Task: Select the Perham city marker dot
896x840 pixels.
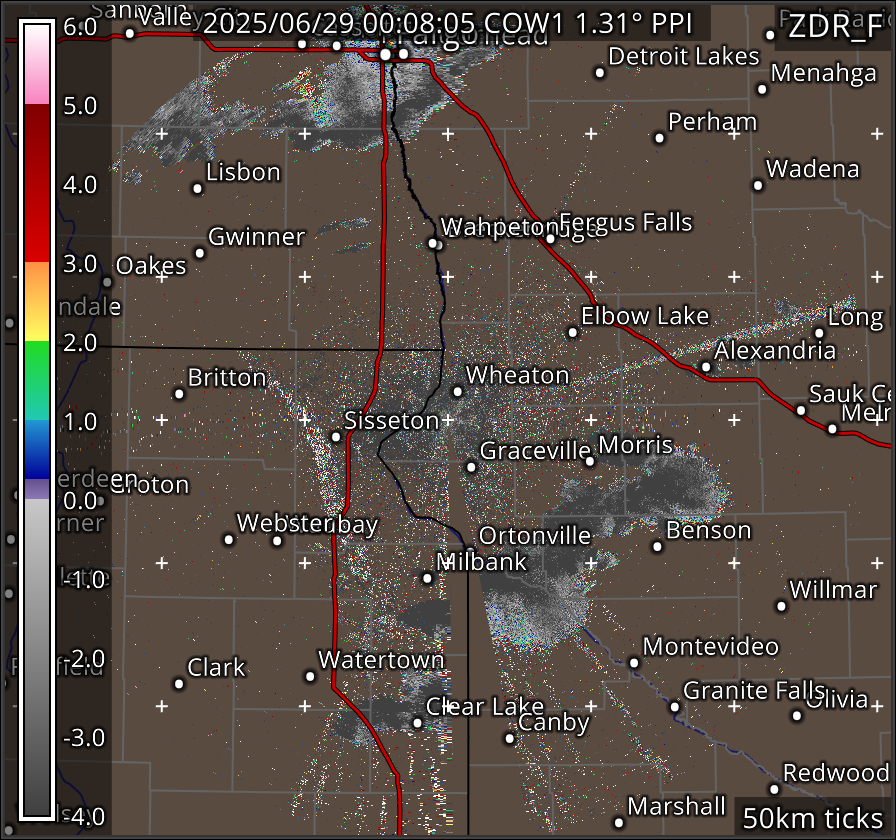Action: point(660,138)
